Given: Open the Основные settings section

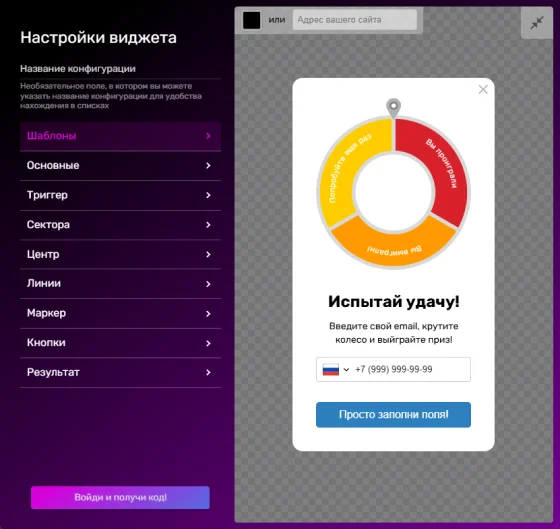Looking at the screenshot, I should (120, 165).
